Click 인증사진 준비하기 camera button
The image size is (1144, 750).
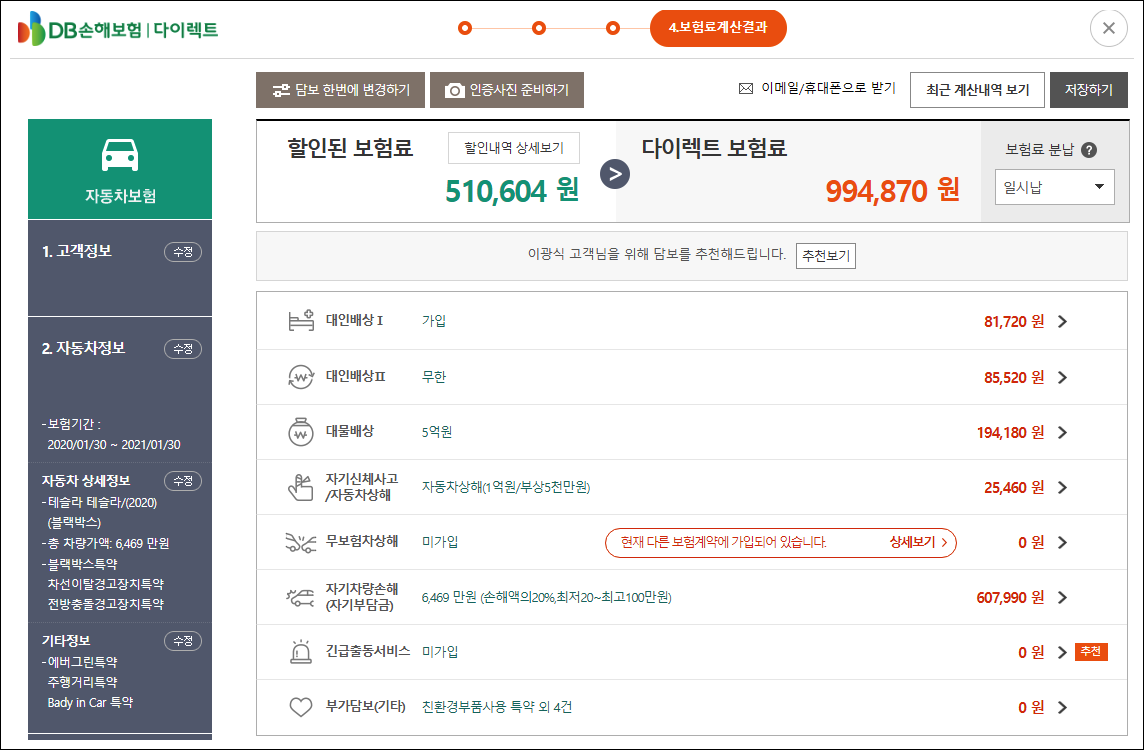[507, 90]
